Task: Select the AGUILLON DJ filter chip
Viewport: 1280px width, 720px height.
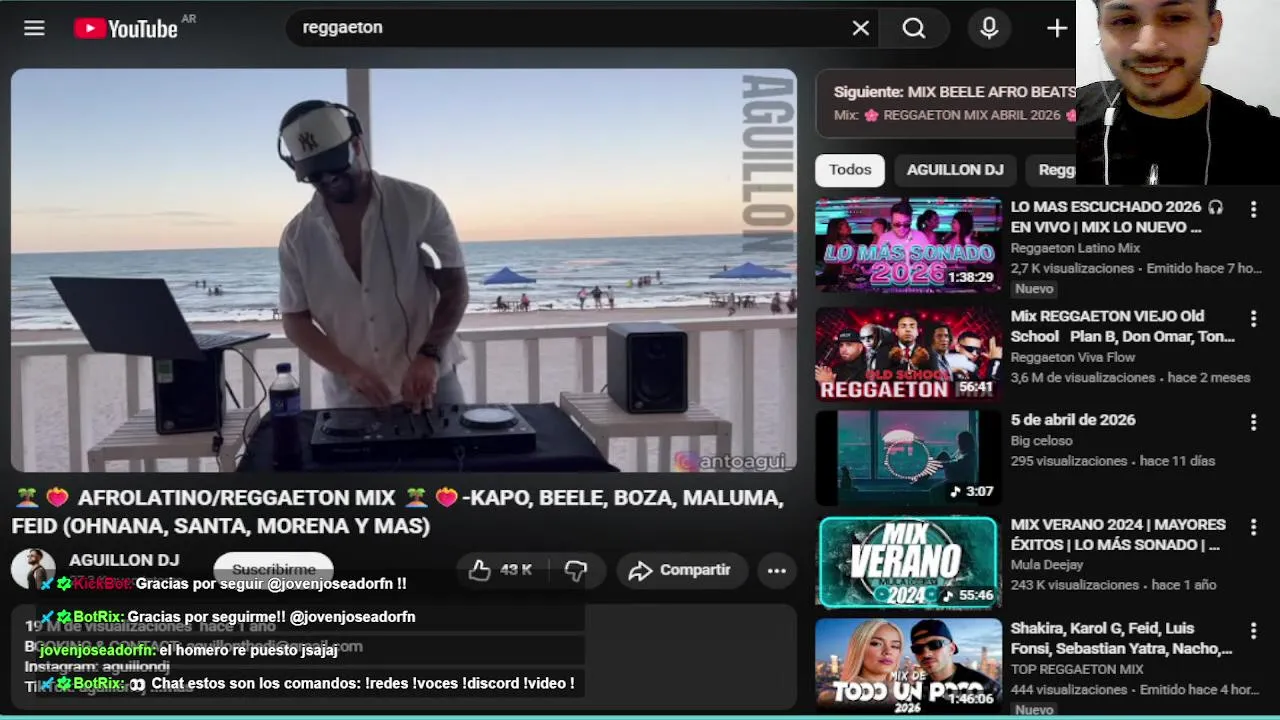Action: (955, 170)
